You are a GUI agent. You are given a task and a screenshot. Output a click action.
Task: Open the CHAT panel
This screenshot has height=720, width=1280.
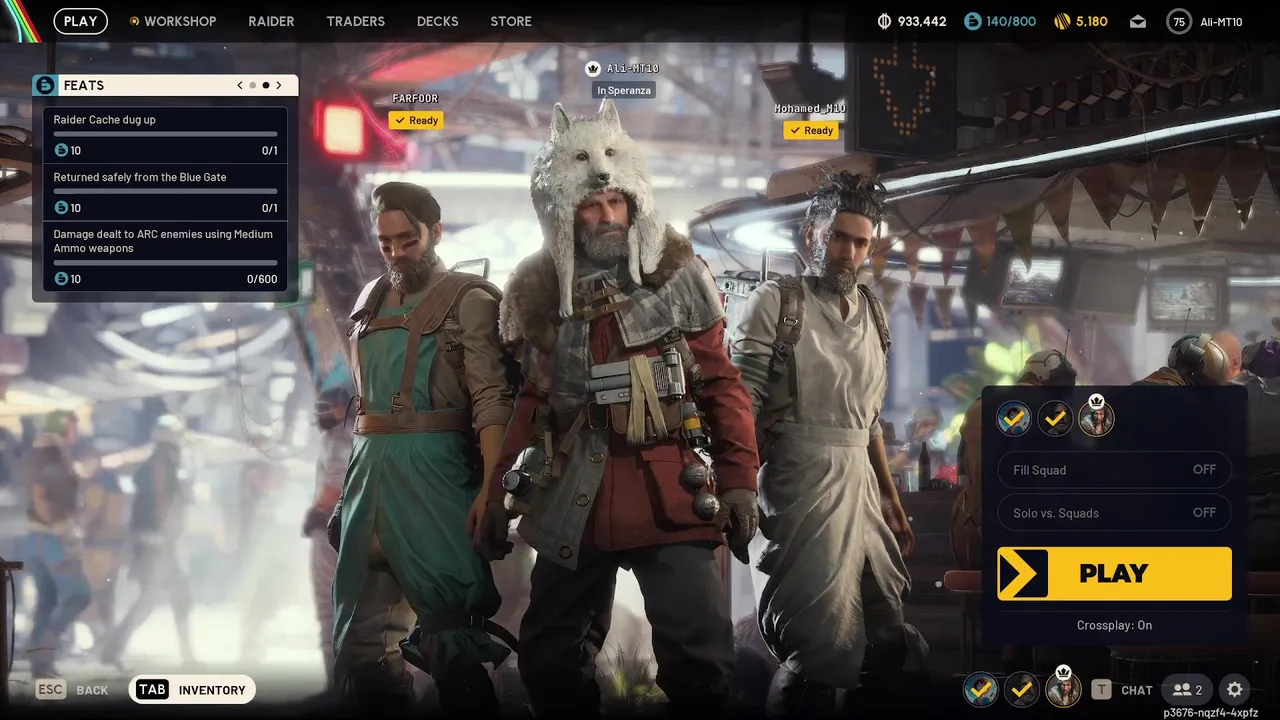(x=1137, y=690)
